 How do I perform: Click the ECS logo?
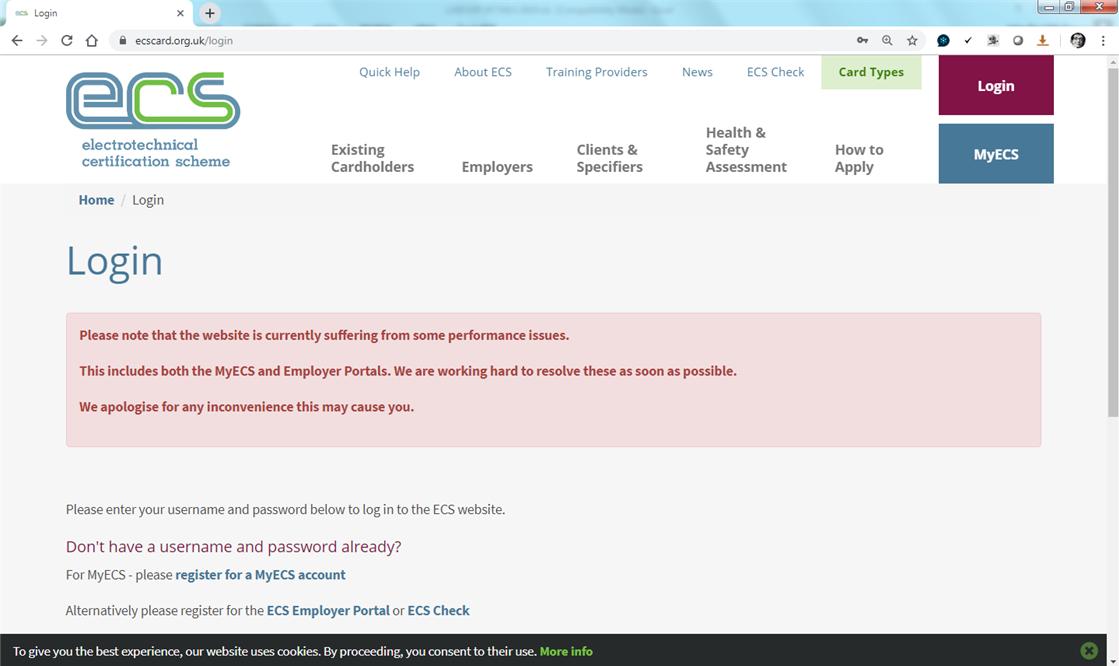(x=153, y=120)
